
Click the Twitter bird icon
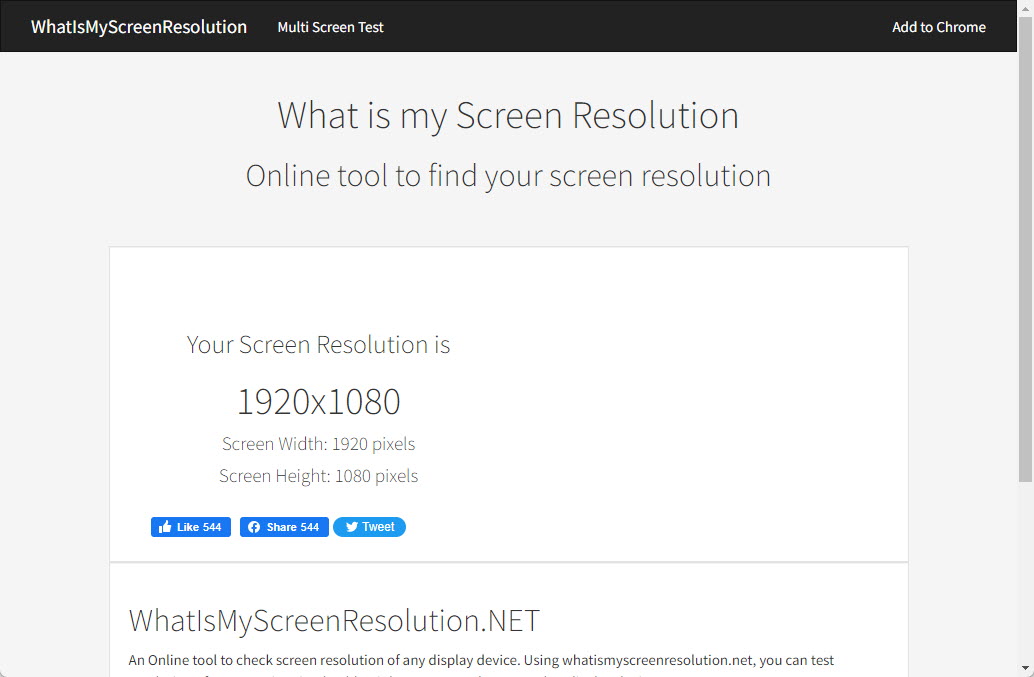tap(351, 527)
